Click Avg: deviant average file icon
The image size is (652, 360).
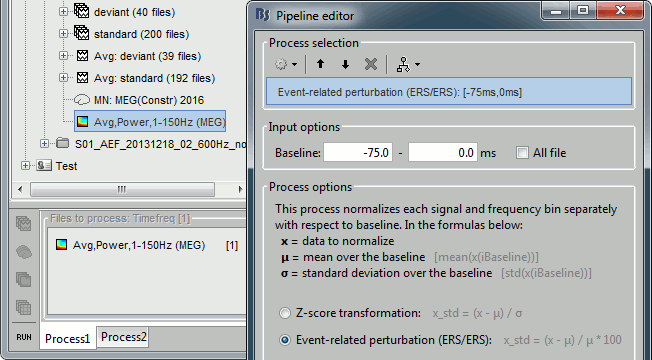tap(82, 56)
